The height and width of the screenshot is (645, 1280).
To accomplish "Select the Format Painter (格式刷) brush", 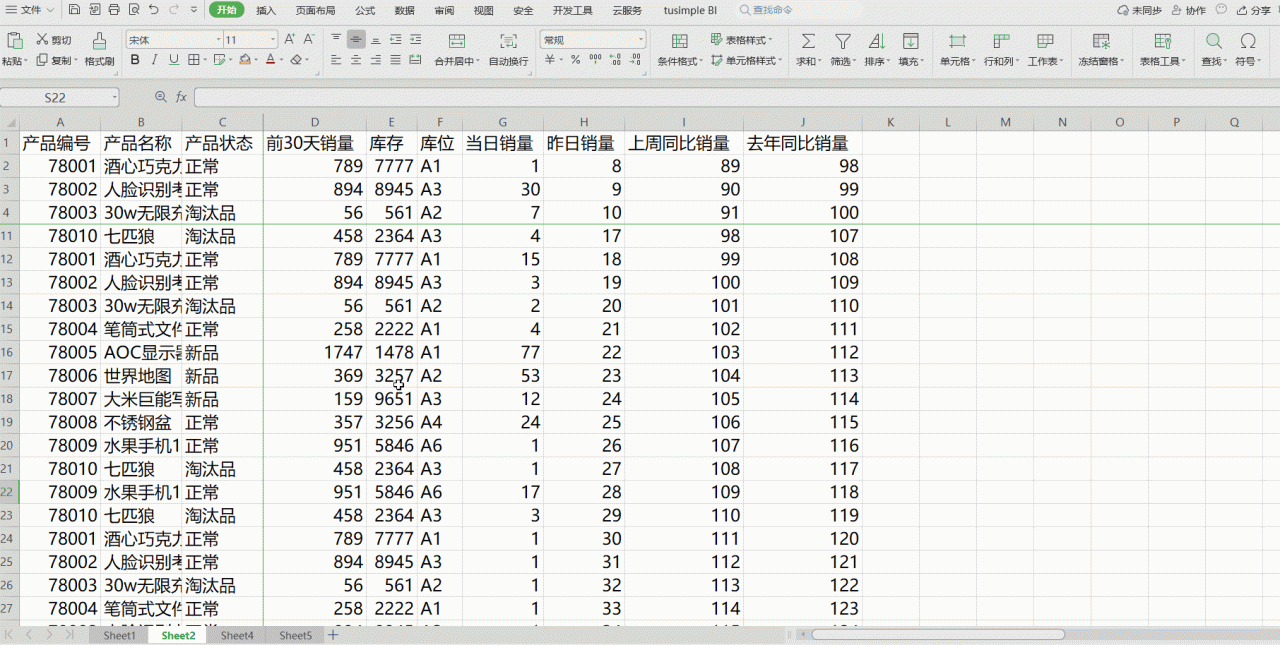I will pos(99,48).
